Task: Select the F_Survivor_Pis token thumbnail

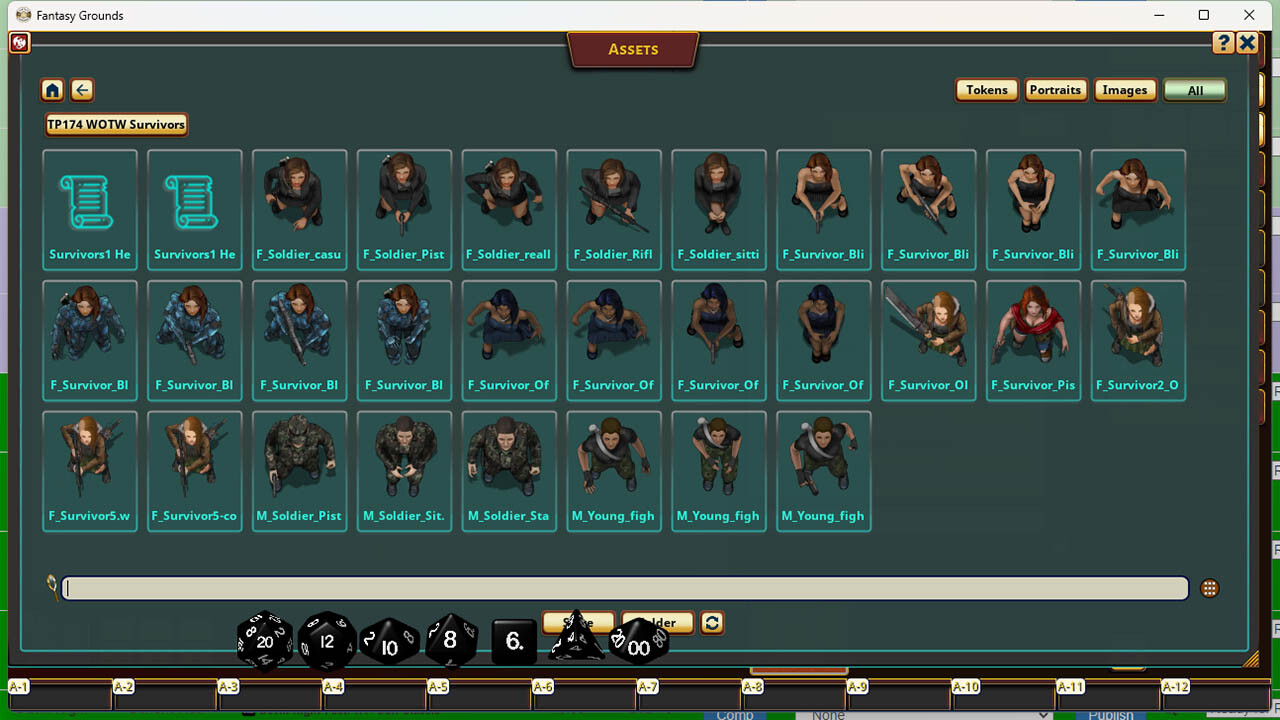Action: [1033, 341]
